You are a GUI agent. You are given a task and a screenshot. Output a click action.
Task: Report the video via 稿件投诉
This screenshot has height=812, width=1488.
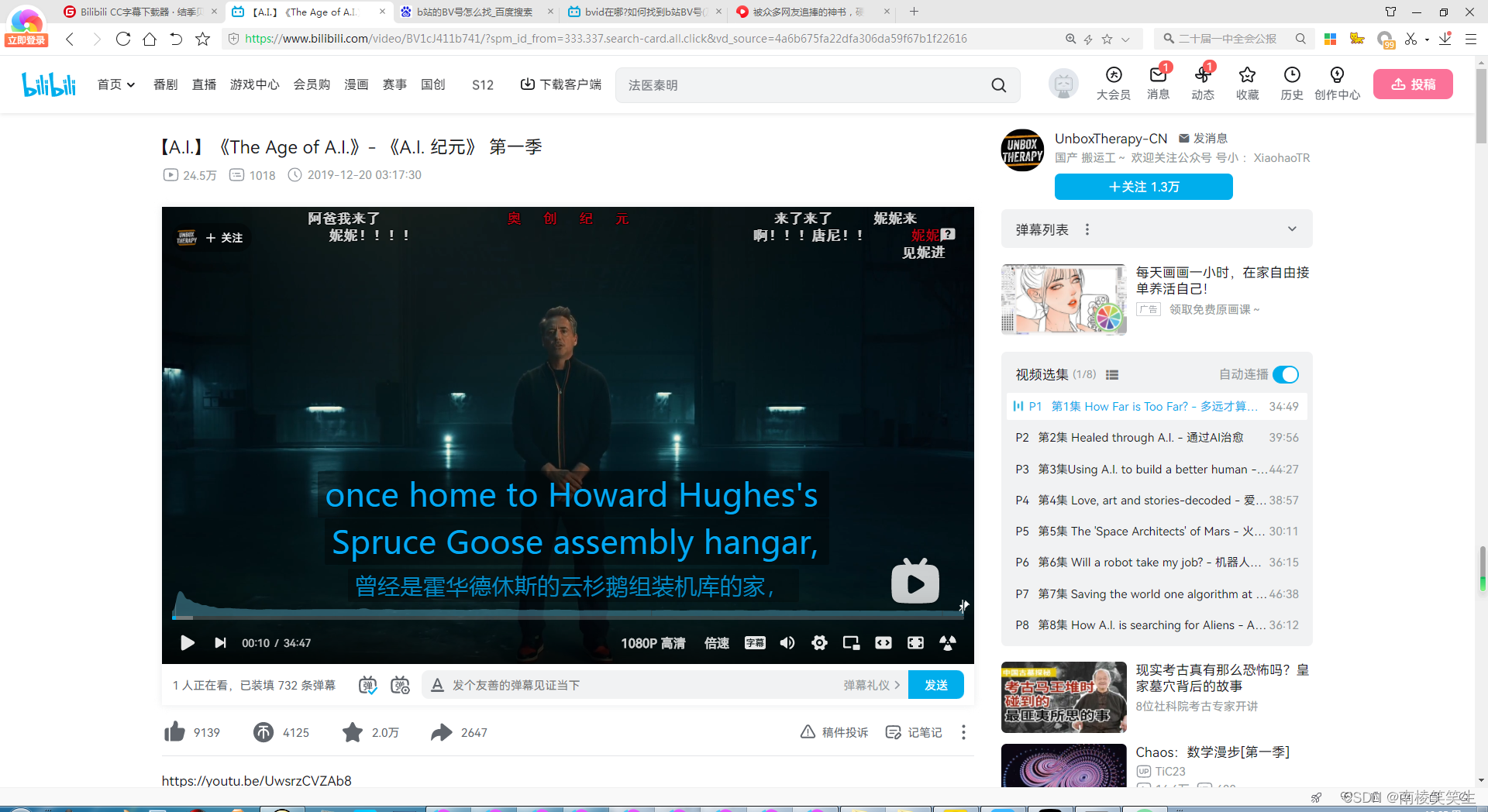[834, 732]
